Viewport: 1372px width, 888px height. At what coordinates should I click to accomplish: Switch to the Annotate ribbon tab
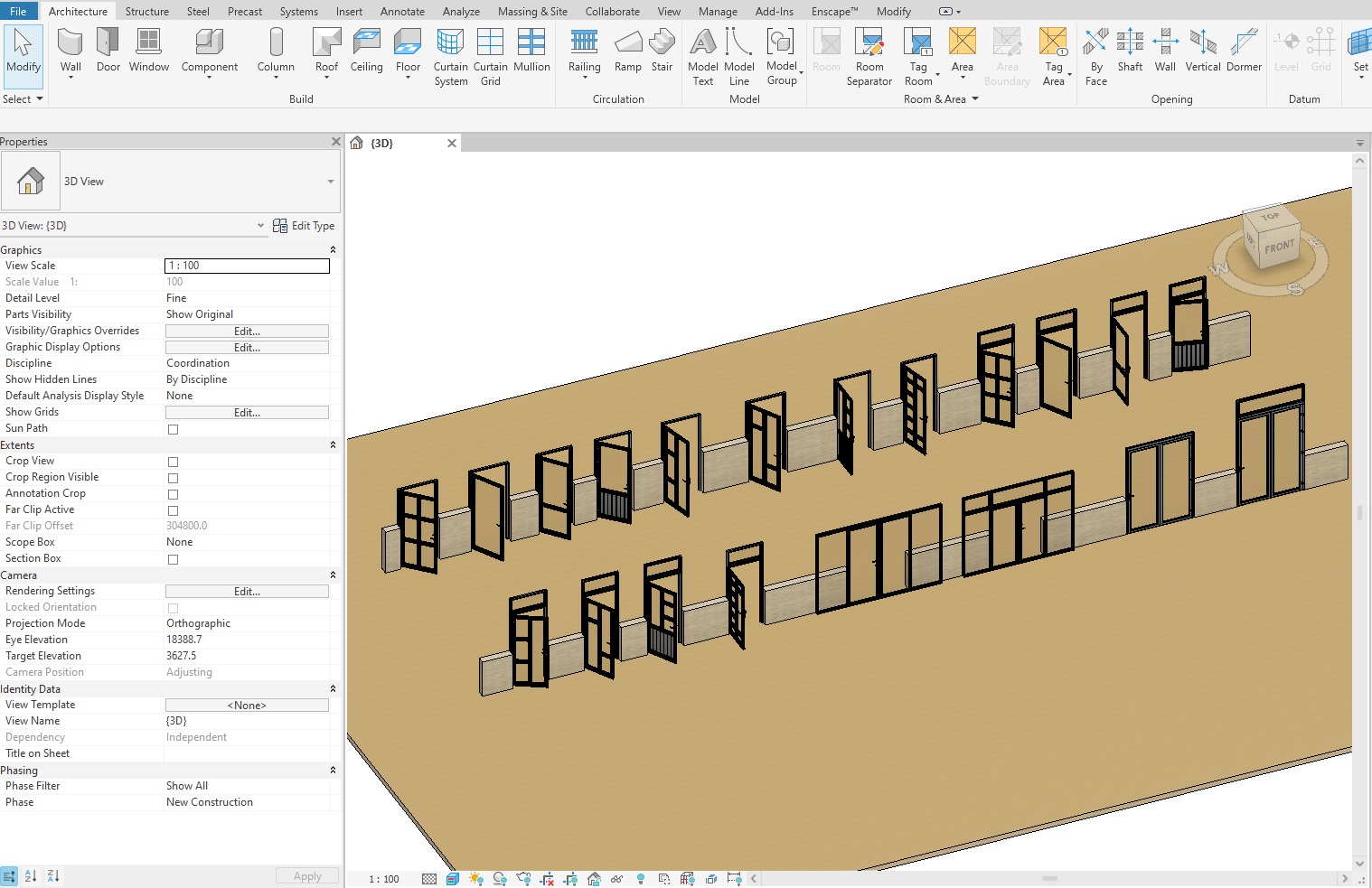402,12
